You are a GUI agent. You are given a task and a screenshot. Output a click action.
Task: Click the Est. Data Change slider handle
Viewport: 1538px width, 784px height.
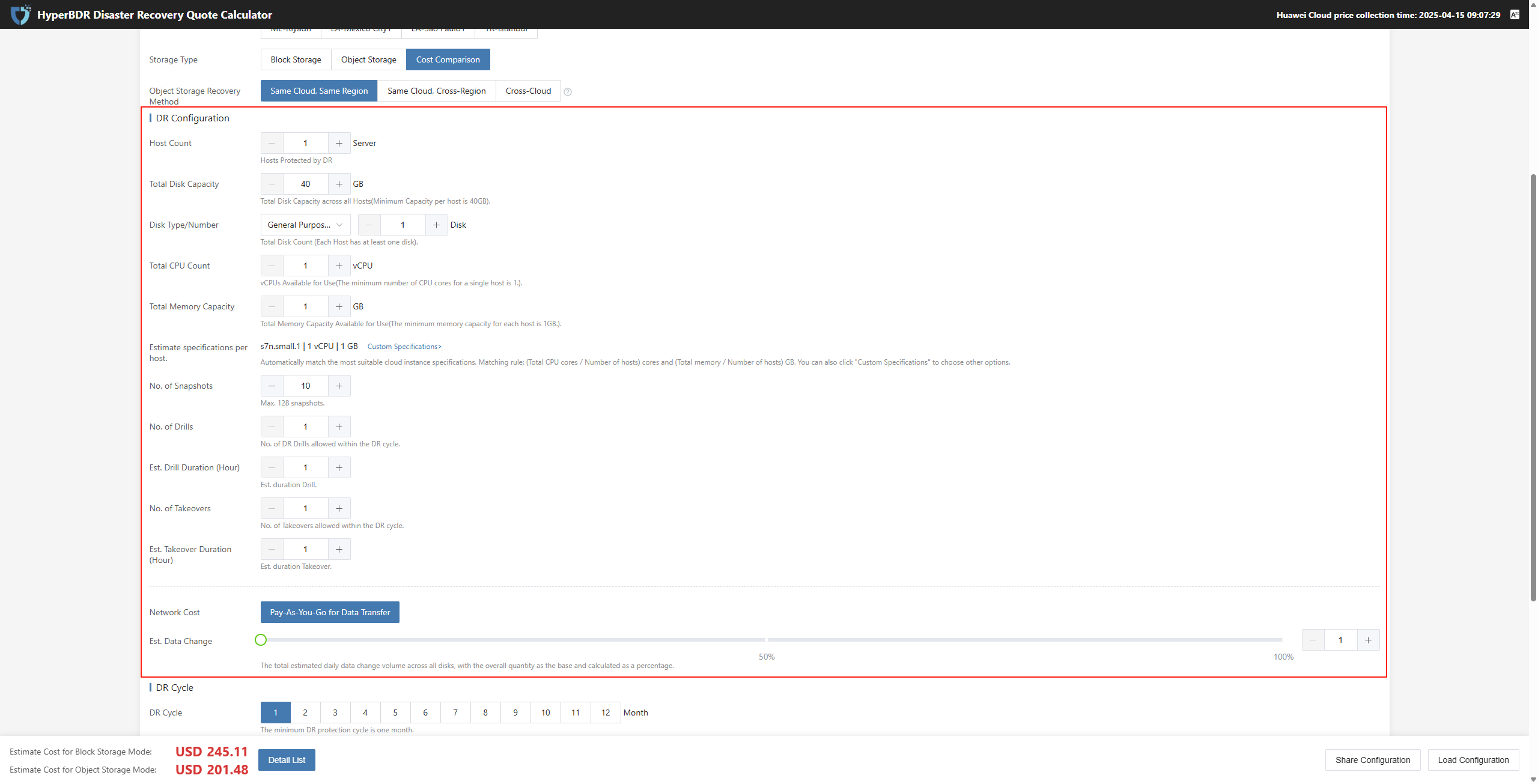click(x=261, y=640)
